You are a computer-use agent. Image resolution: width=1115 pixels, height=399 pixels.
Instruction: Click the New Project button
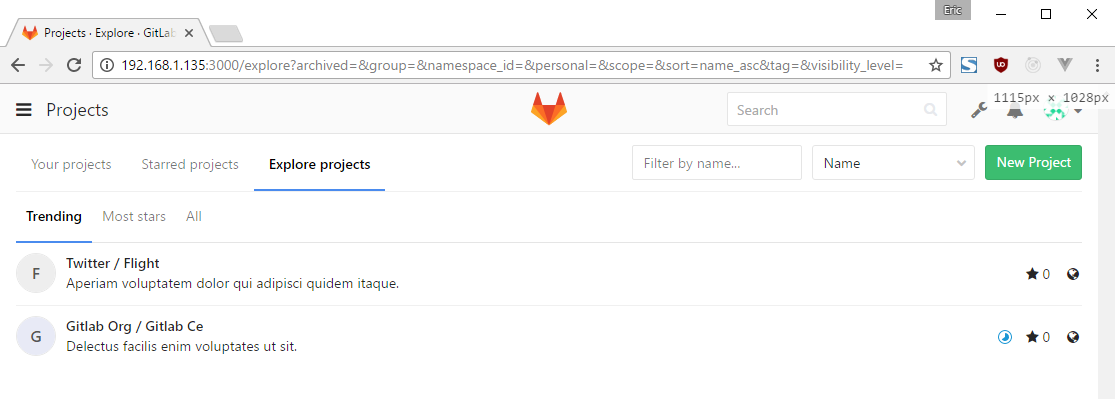(1033, 162)
